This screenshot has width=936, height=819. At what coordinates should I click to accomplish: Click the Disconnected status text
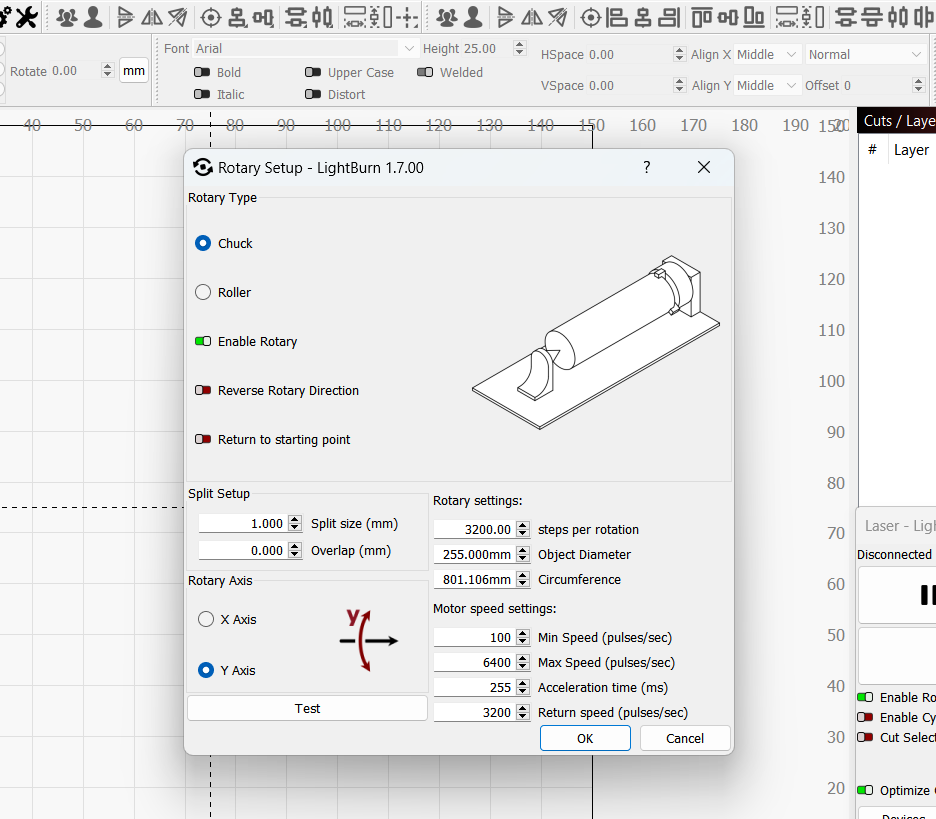(894, 555)
